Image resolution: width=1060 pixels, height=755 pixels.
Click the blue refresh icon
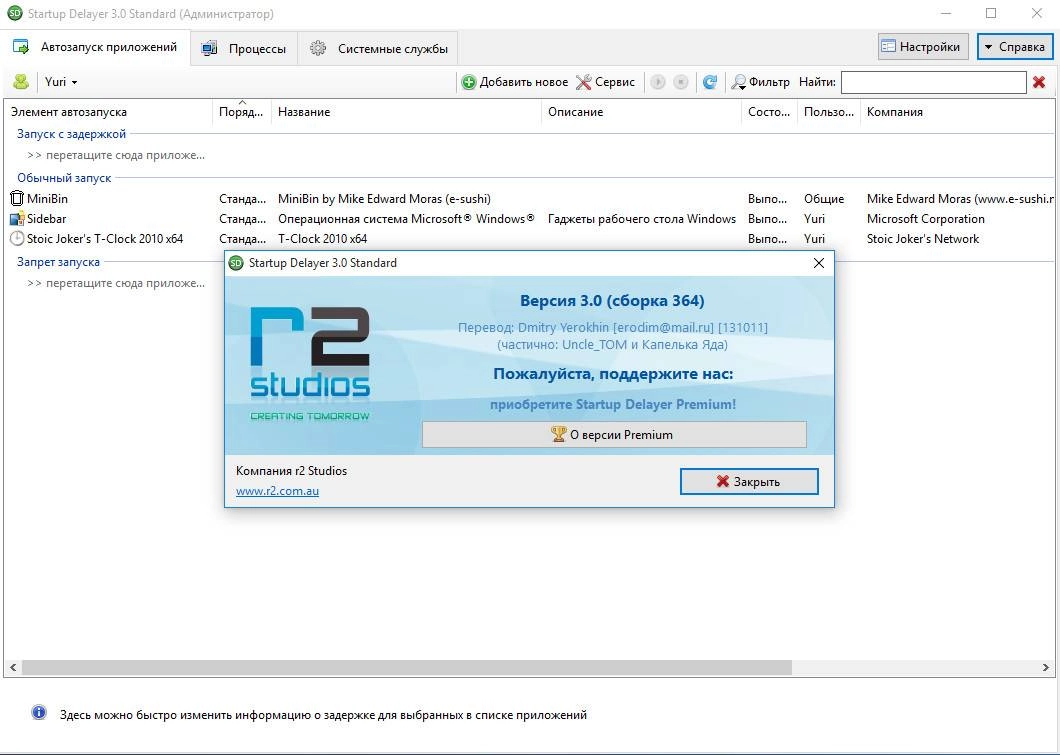[x=709, y=82]
